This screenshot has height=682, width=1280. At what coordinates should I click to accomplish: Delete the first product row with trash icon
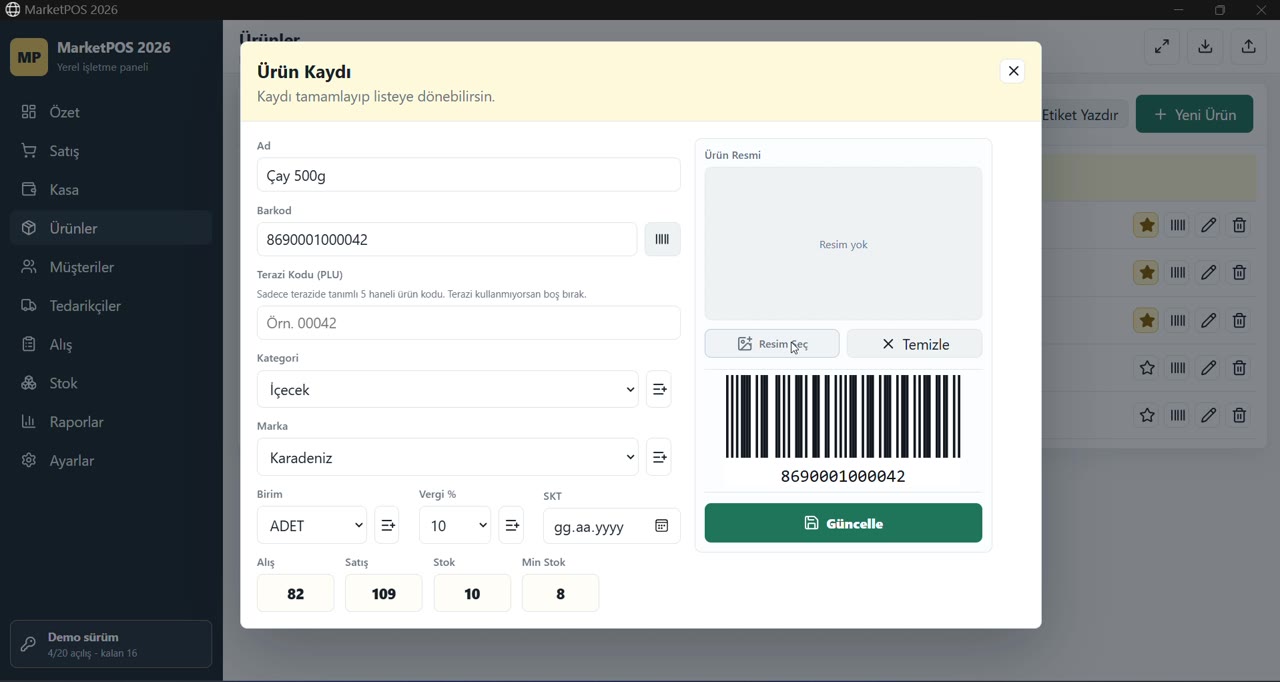point(1240,225)
